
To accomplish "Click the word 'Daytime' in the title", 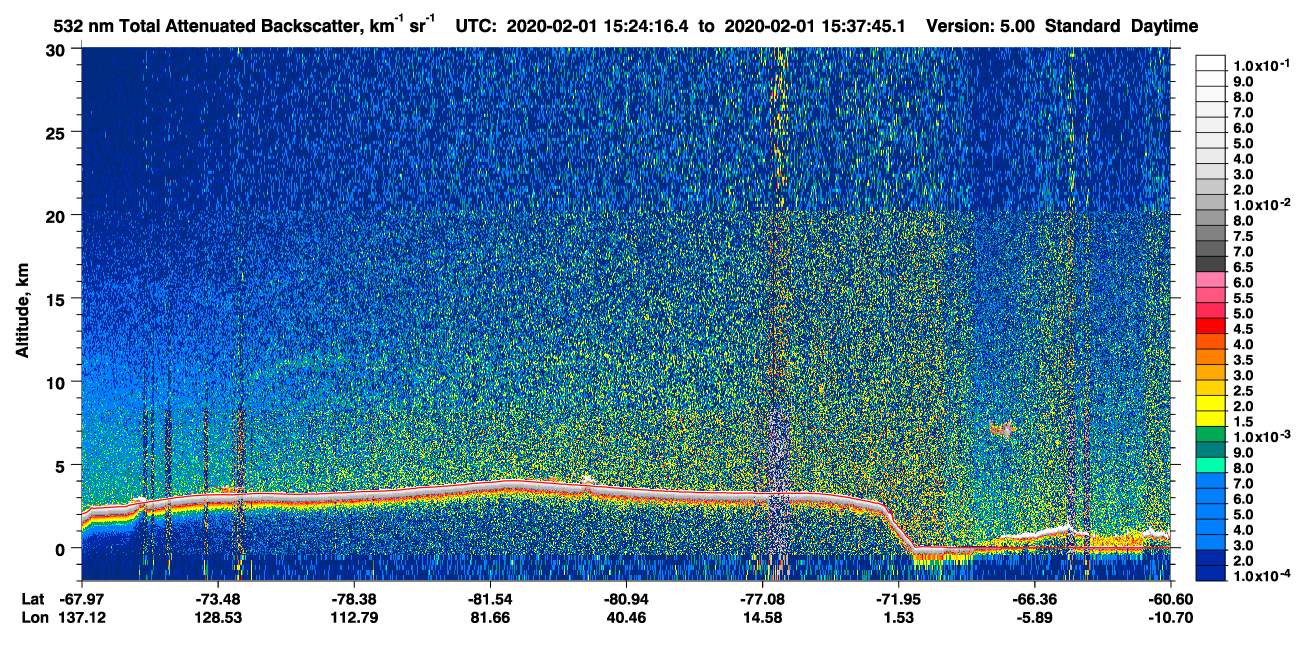I will click(1164, 26).
